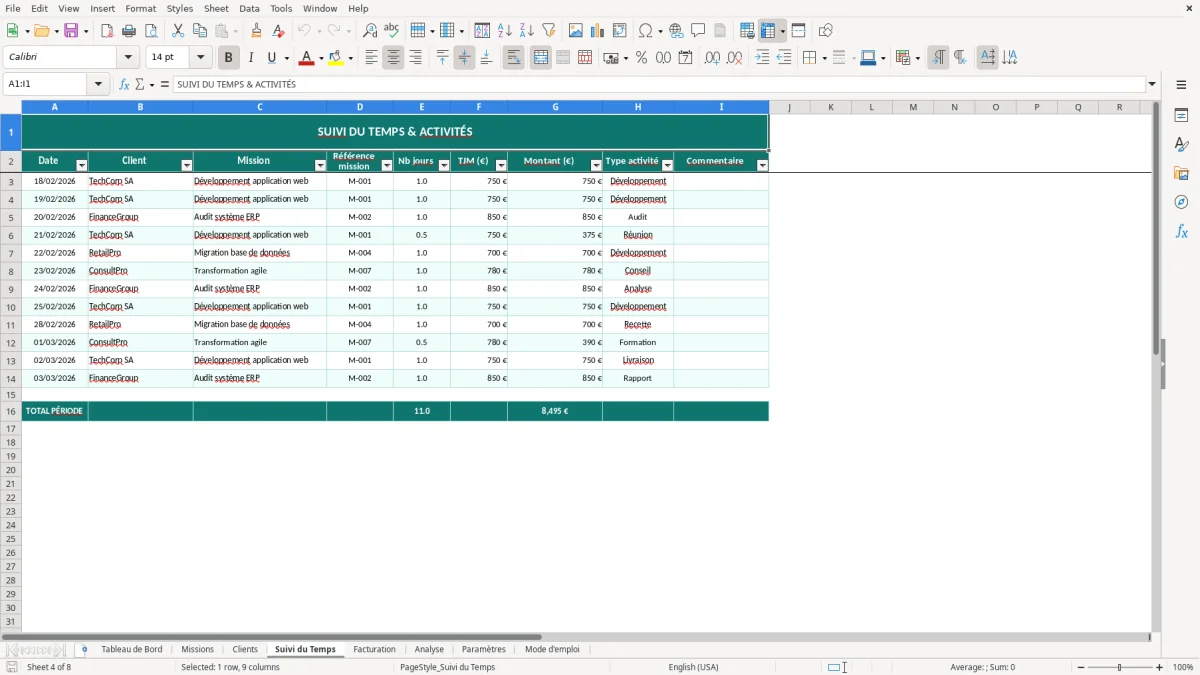Screen dimensions: 1200x675
Task: Open the Function Wizard next to Name Box
Action: tap(124, 84)
